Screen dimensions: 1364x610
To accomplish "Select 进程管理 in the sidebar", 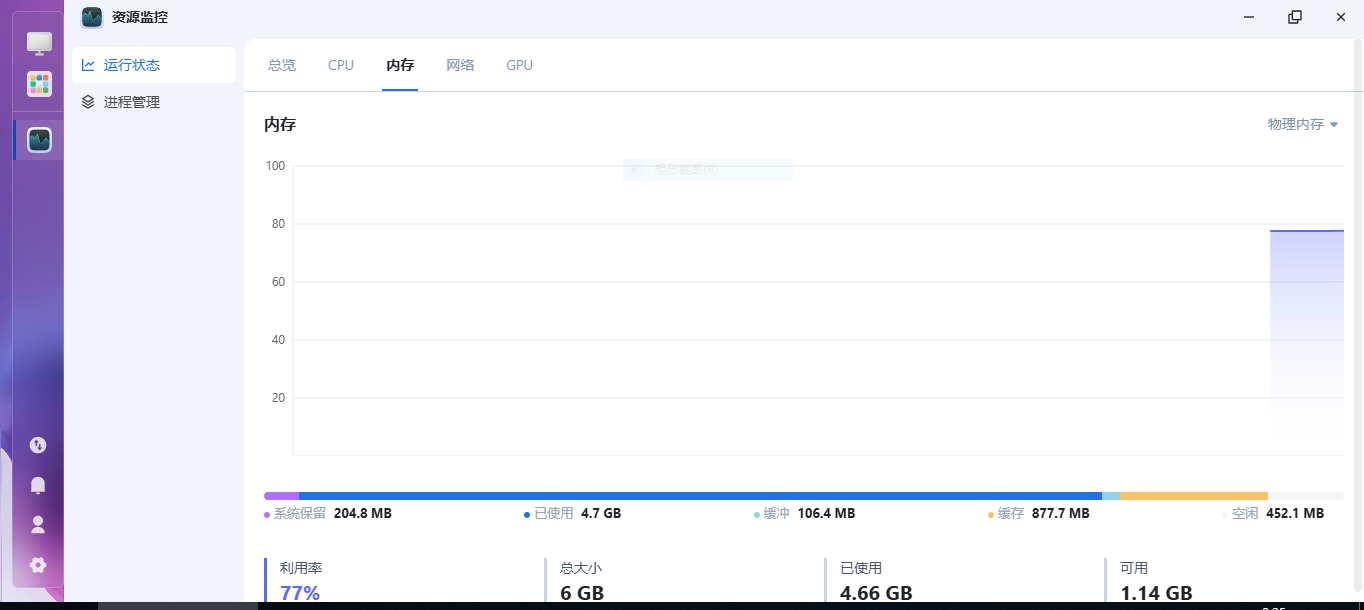I will pos(154,102).
